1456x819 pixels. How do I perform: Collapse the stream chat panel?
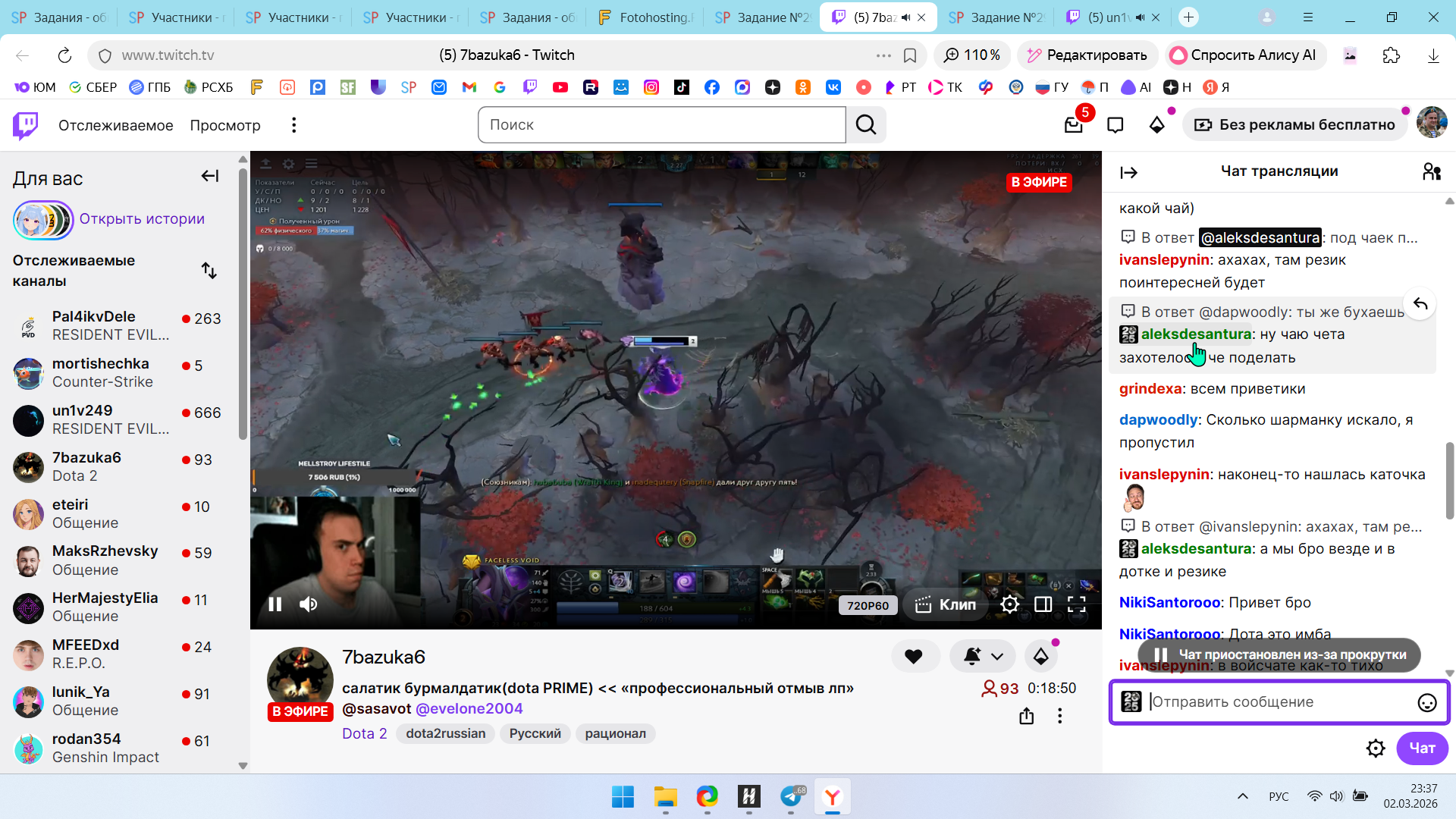pyautogui.click(x=1128, y=173)
